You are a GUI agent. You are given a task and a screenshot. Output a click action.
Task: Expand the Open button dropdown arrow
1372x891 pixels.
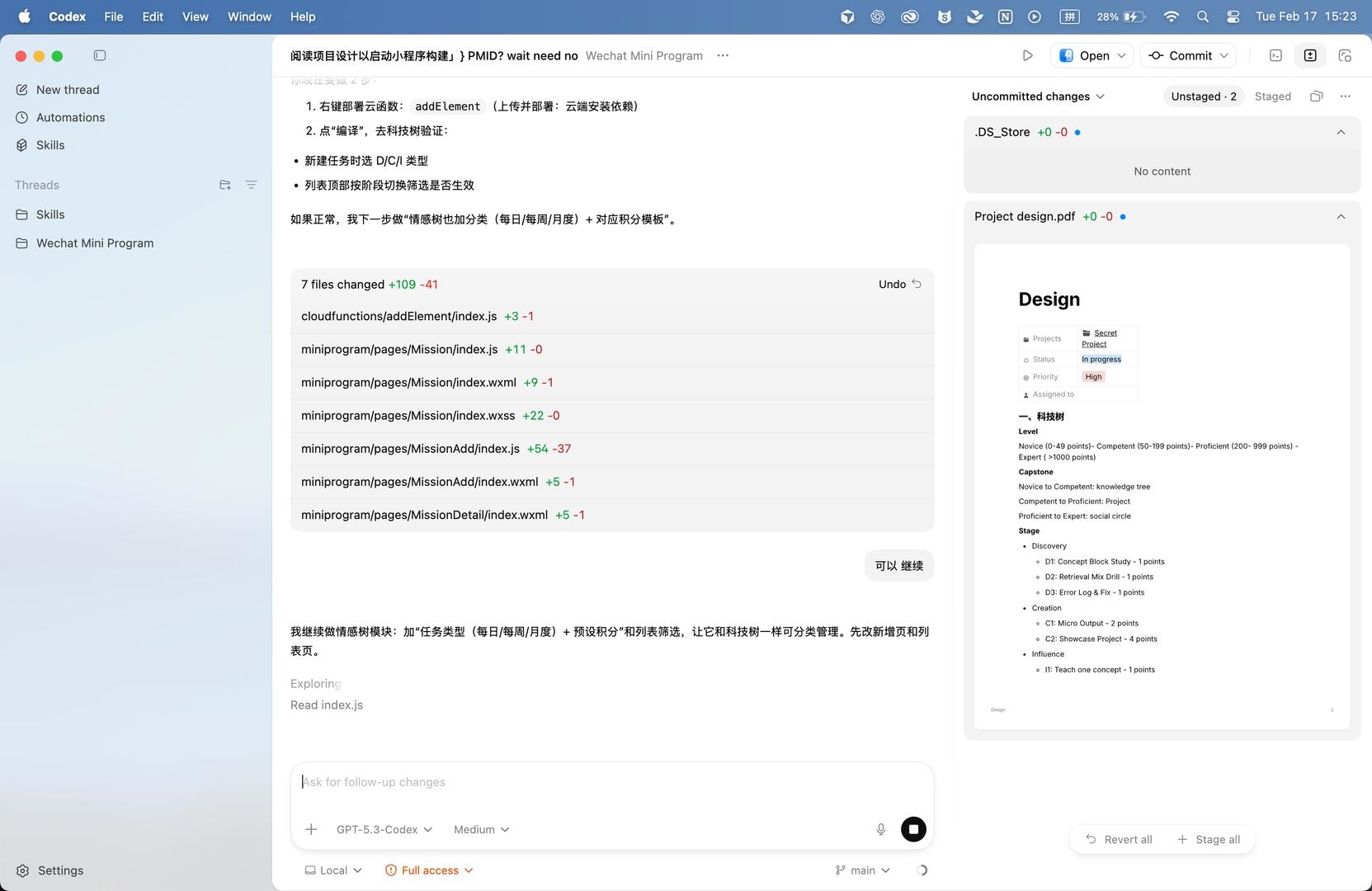coord(1121,55)
